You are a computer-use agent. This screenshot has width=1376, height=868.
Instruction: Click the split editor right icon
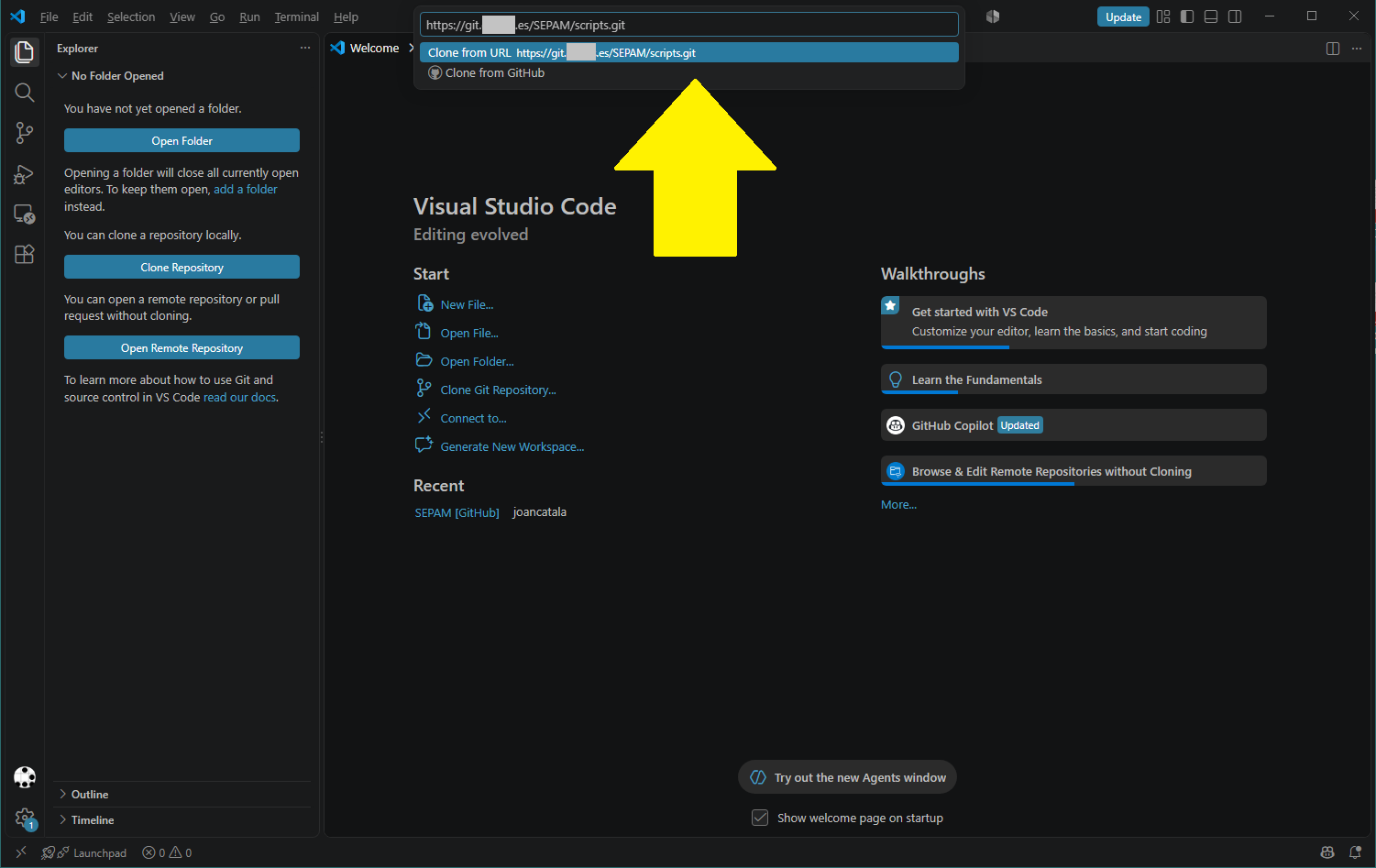pyautogui.click(x=1333, y=49)
